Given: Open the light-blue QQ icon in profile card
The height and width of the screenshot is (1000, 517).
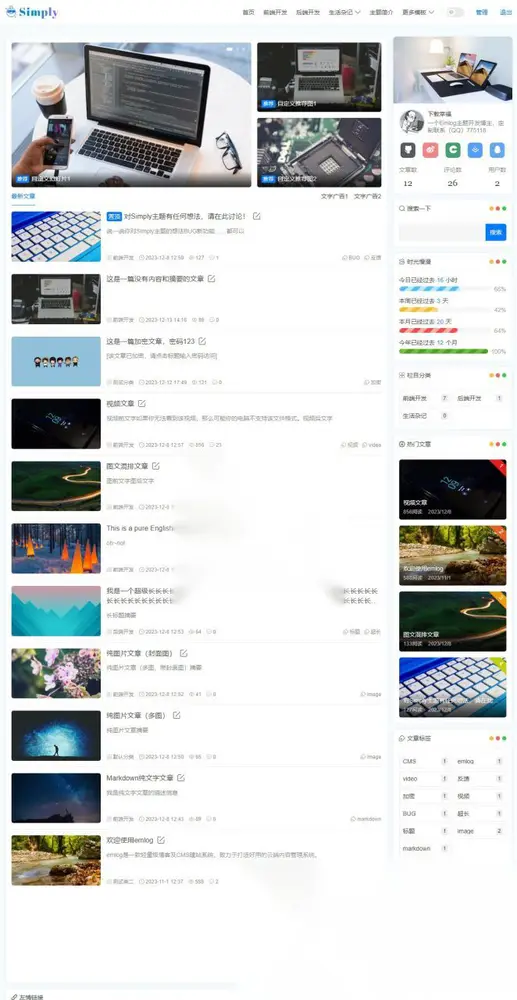Looking at the screenshot, I should (x=497, y=150).
